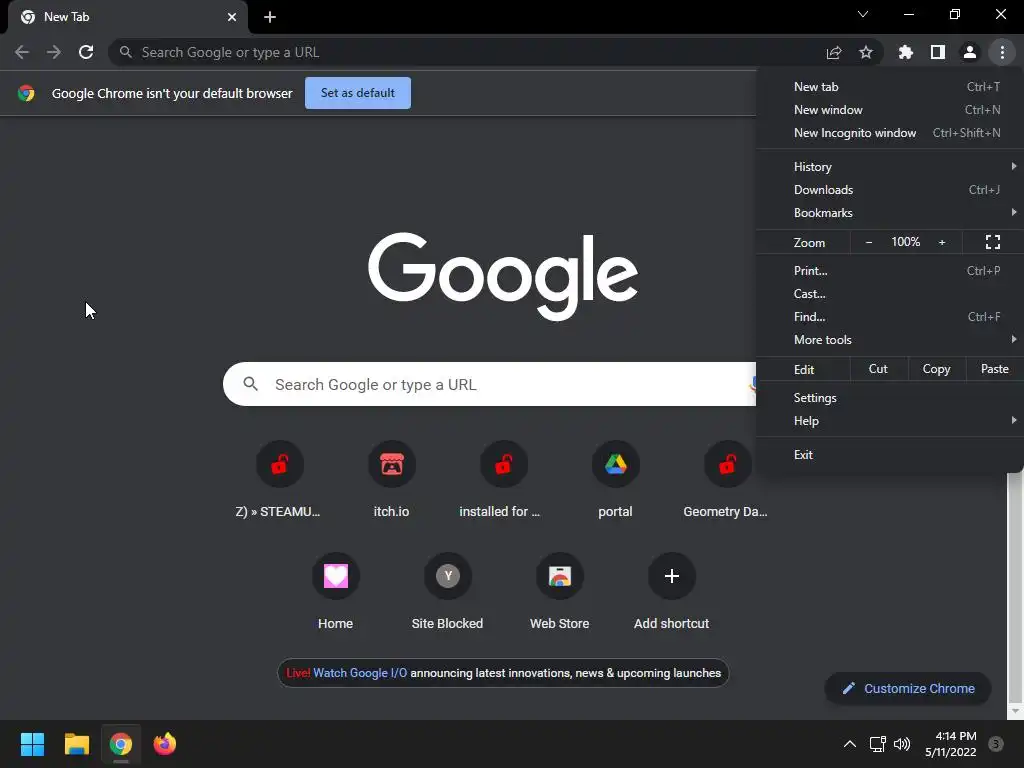Choose Find... in the menu

click(x=889, y=317)
